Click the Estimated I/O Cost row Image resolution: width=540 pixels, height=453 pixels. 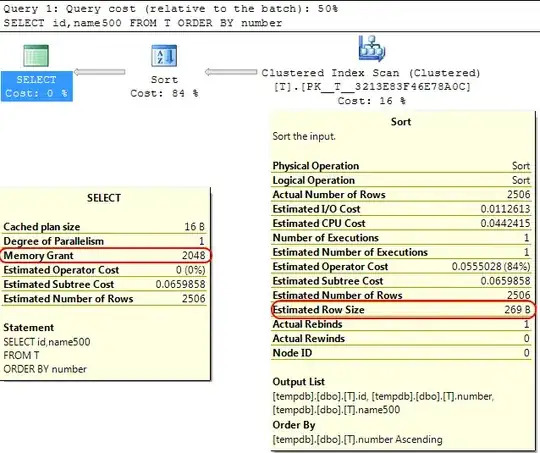[x=402, y=209]
